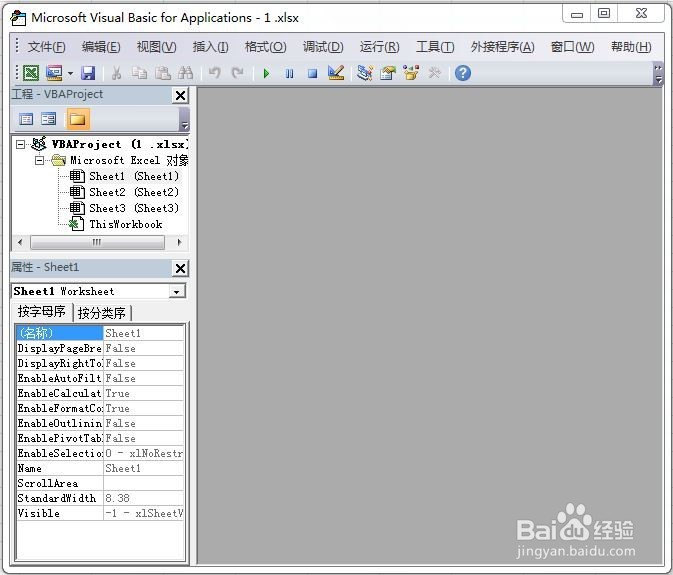Click EnableOutlining False value

coord(144,424)
